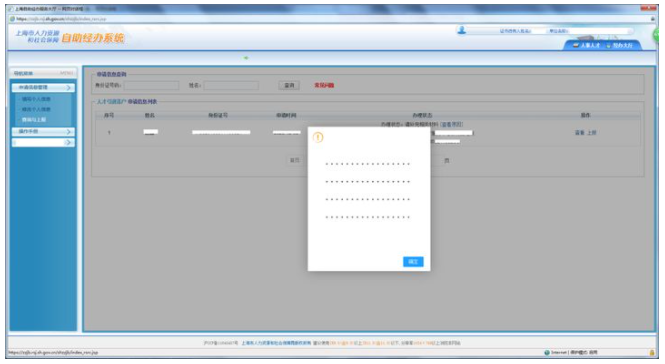Click the 姓名 name input field

coord(231,86)
